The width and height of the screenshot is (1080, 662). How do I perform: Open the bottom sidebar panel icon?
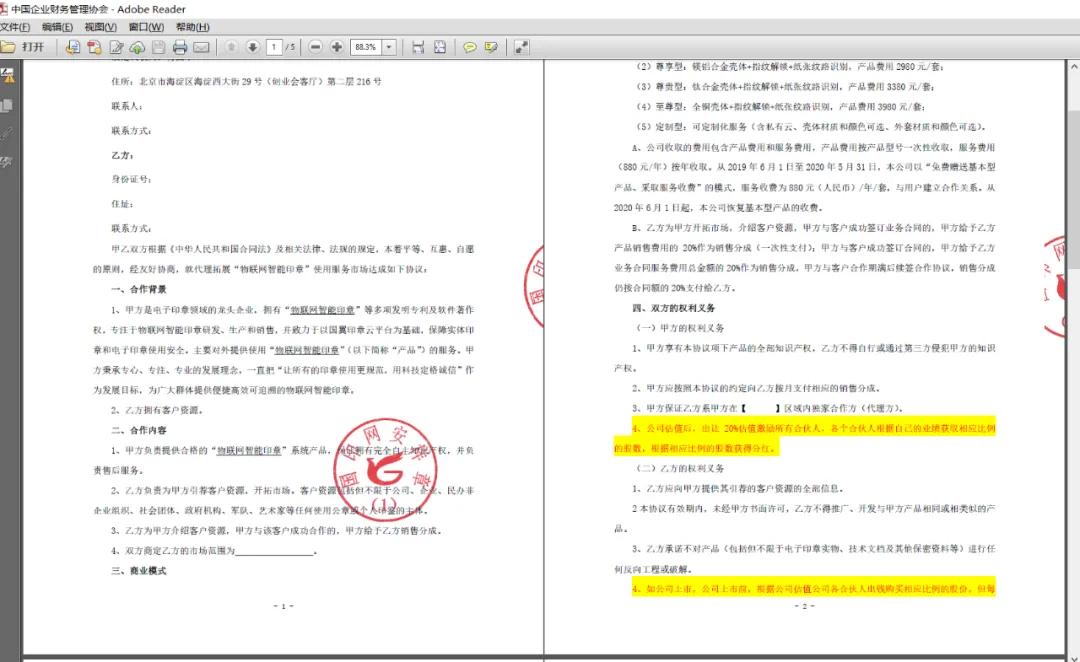[x=7, y=162]
